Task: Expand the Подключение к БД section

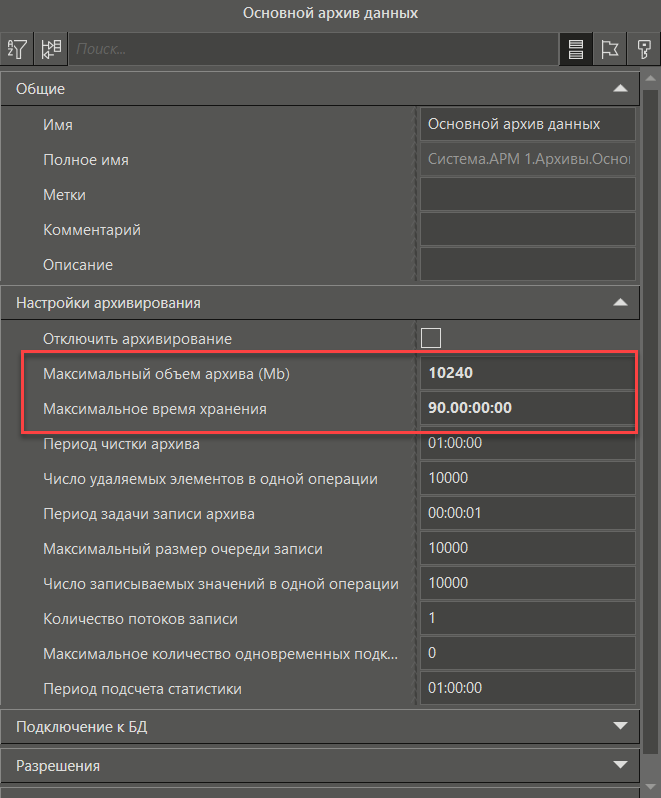Action: (620, 725)
